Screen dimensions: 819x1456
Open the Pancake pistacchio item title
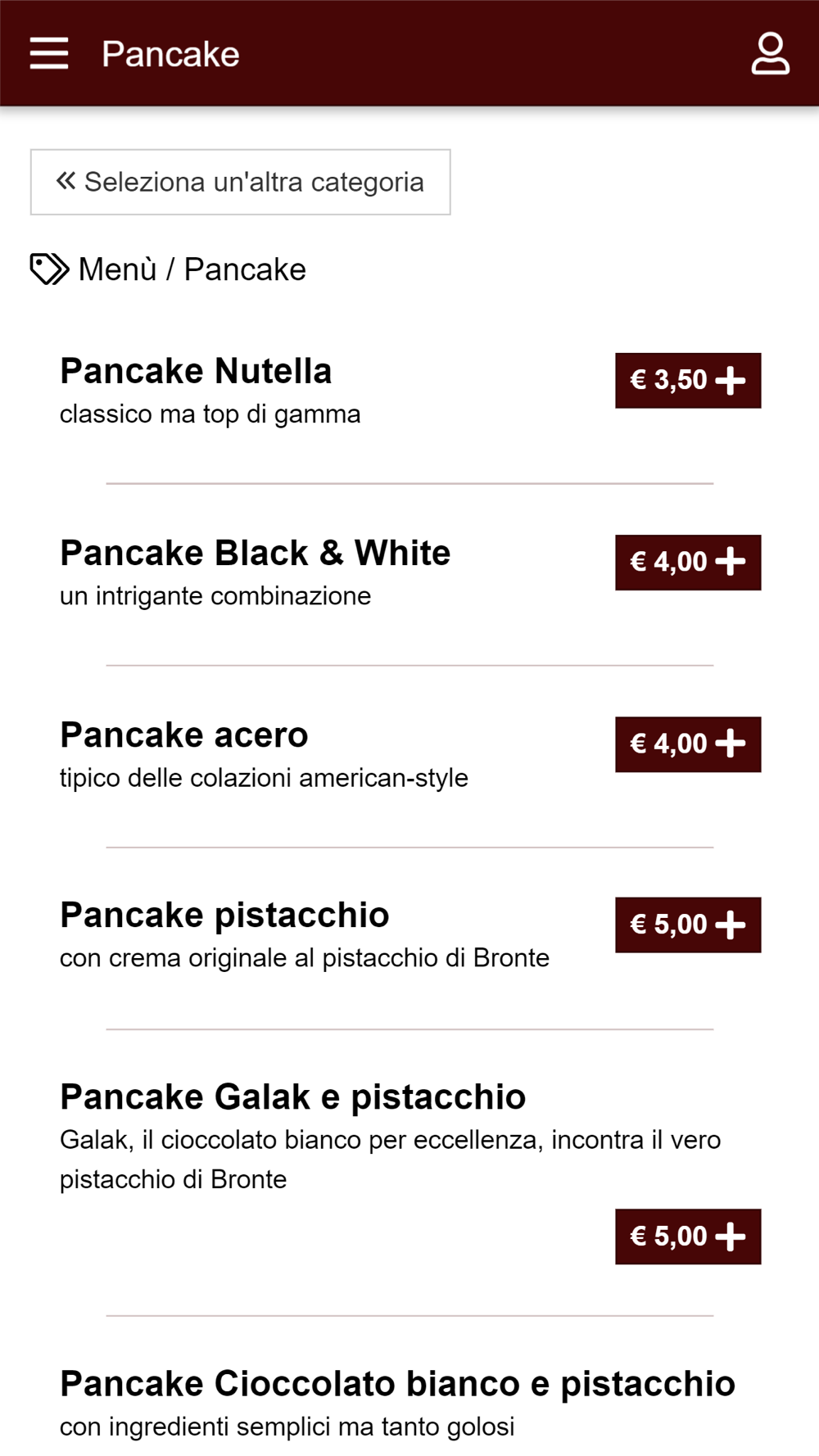pos(224,915)
